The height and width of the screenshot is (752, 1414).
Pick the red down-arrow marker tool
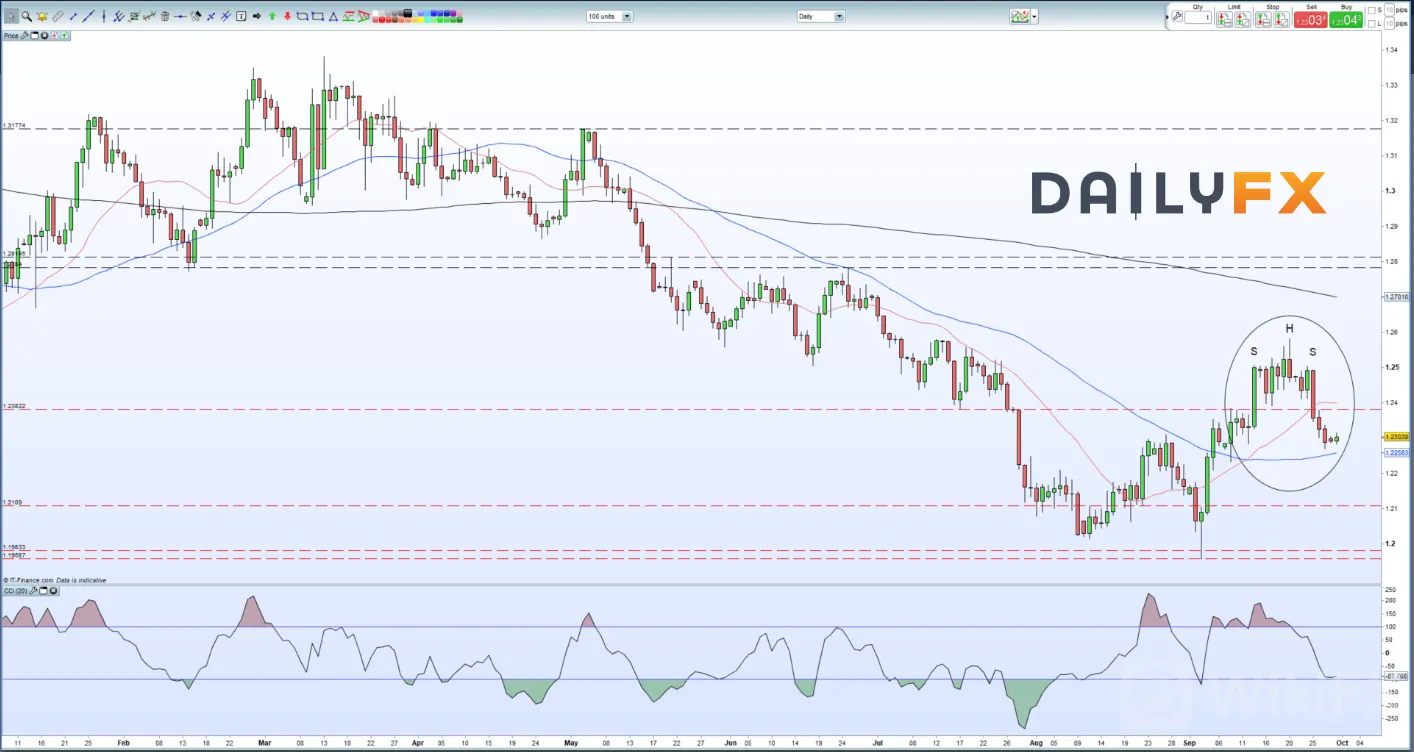coord(287,16)
